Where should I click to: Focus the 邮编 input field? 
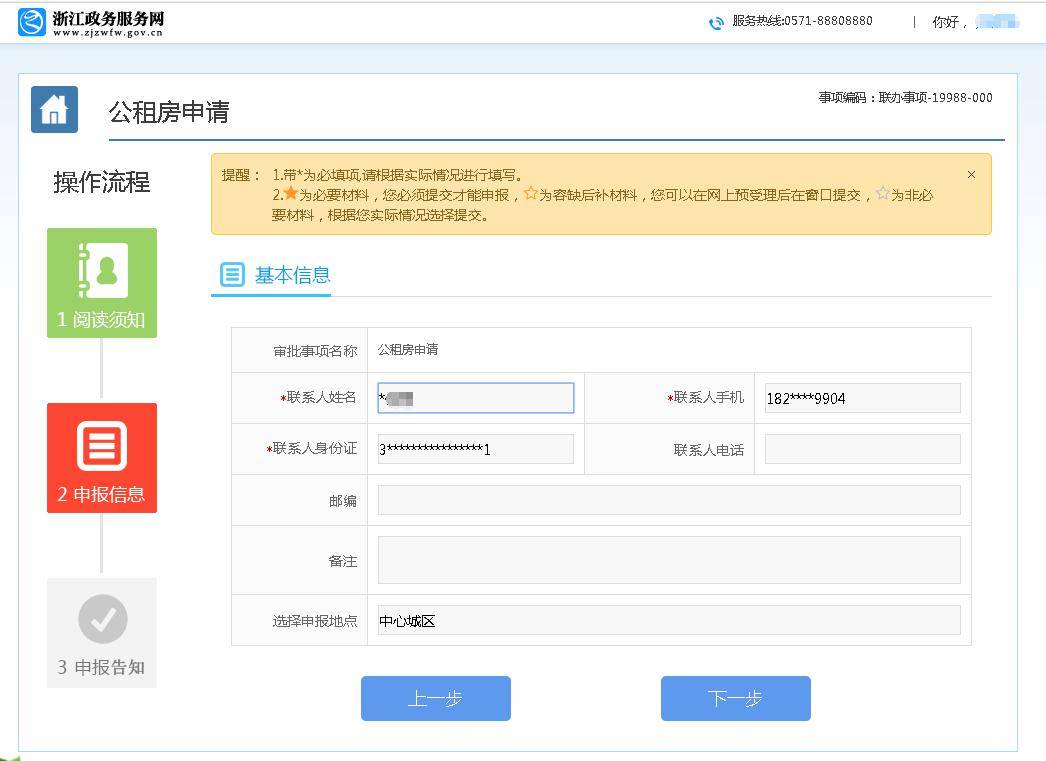click(x=669, y=500)
